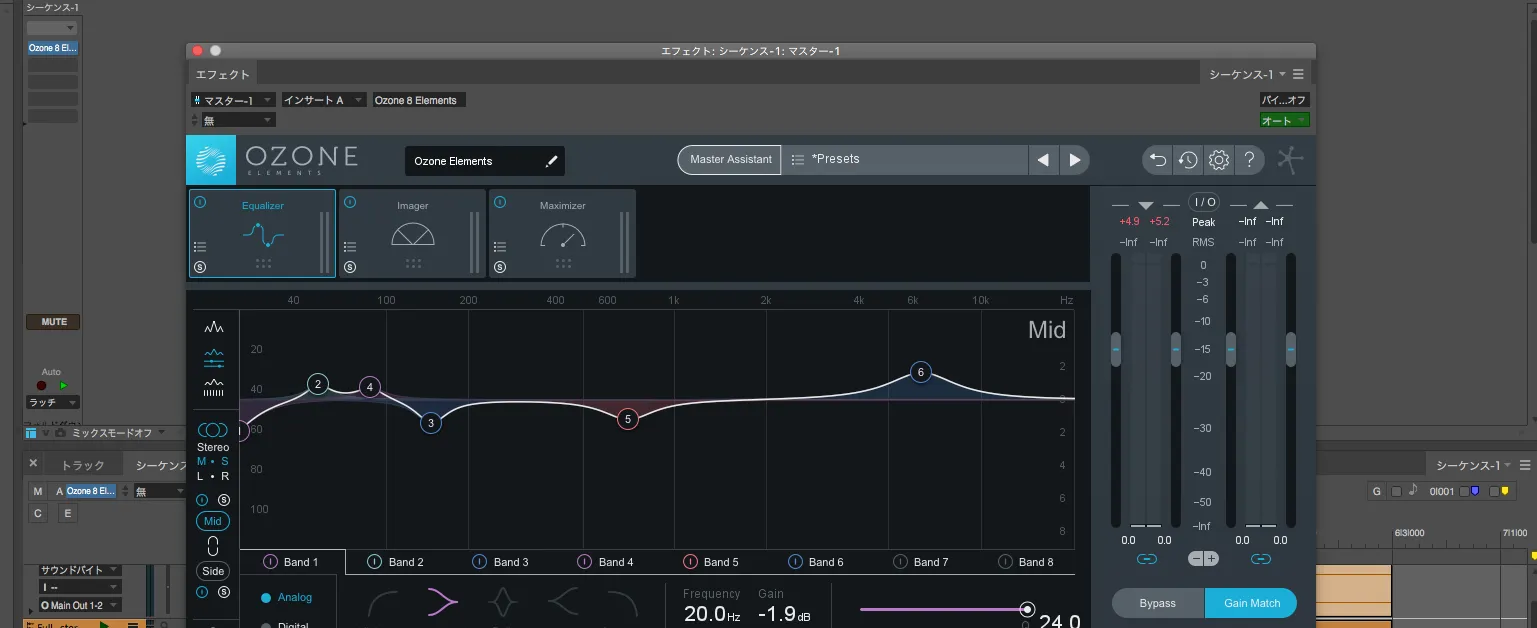The width and height of the screenshot is (1537, 628).
Task: Switch to Band 8 tab
Action: pos(1027,562)
